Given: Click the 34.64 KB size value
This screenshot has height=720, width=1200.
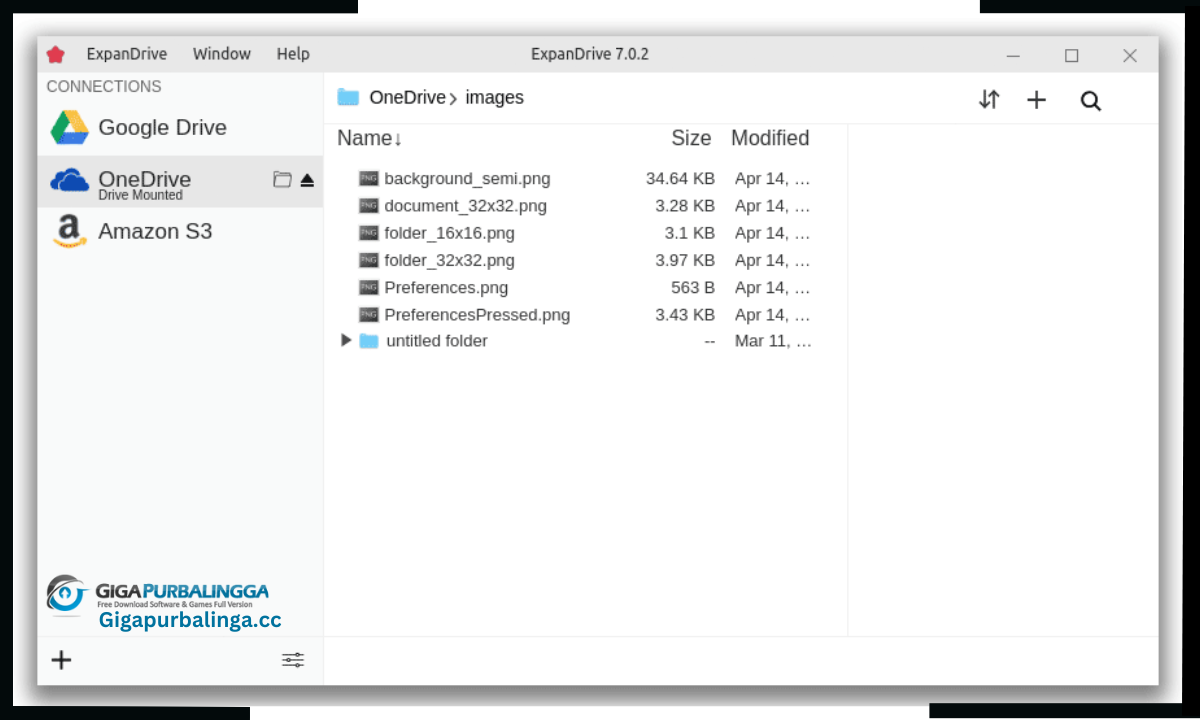Looking at the screenshot, I should pos(680,179).
